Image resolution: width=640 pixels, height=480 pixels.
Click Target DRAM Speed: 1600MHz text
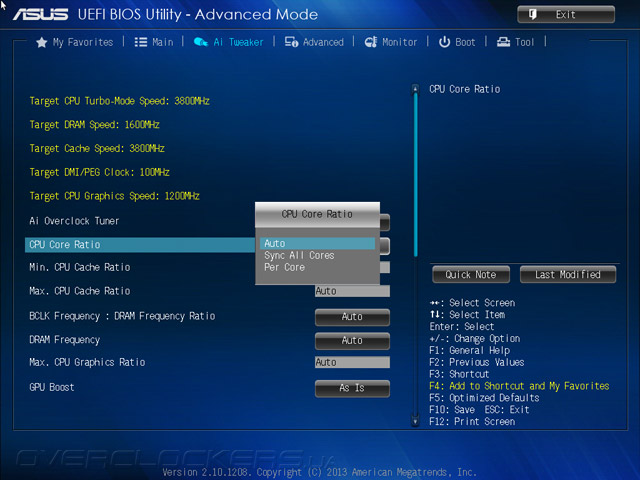pos(94,124)
